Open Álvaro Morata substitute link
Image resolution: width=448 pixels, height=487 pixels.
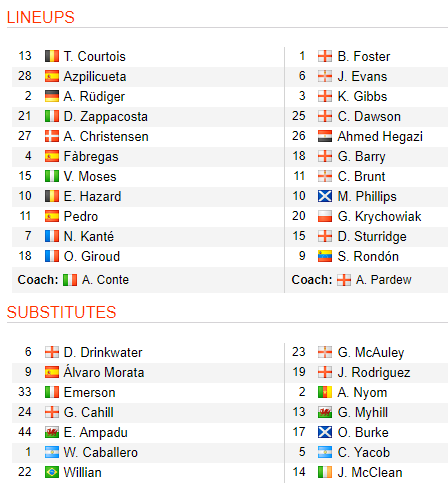tap(104, 372)
